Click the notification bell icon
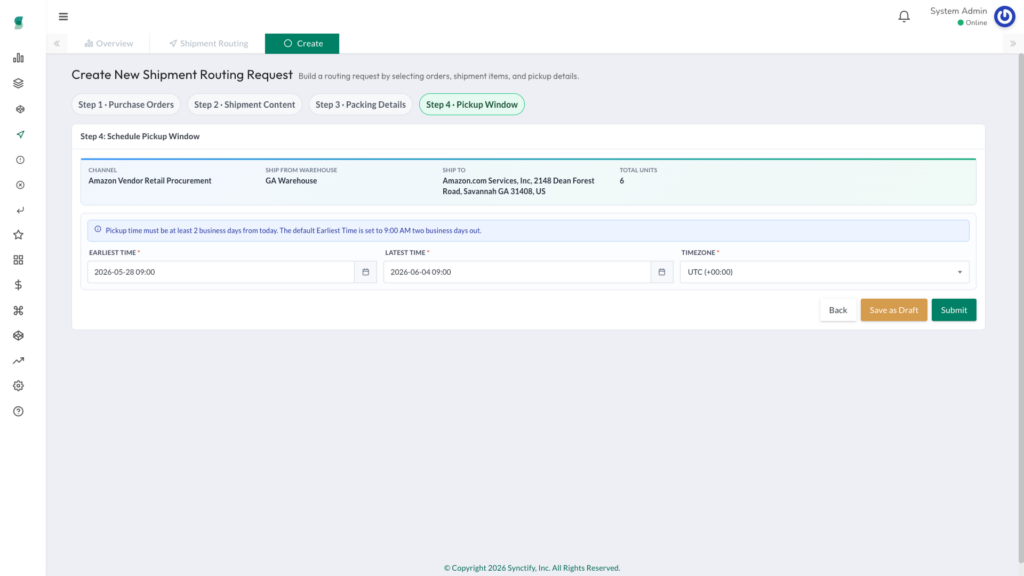 [904, 16]
